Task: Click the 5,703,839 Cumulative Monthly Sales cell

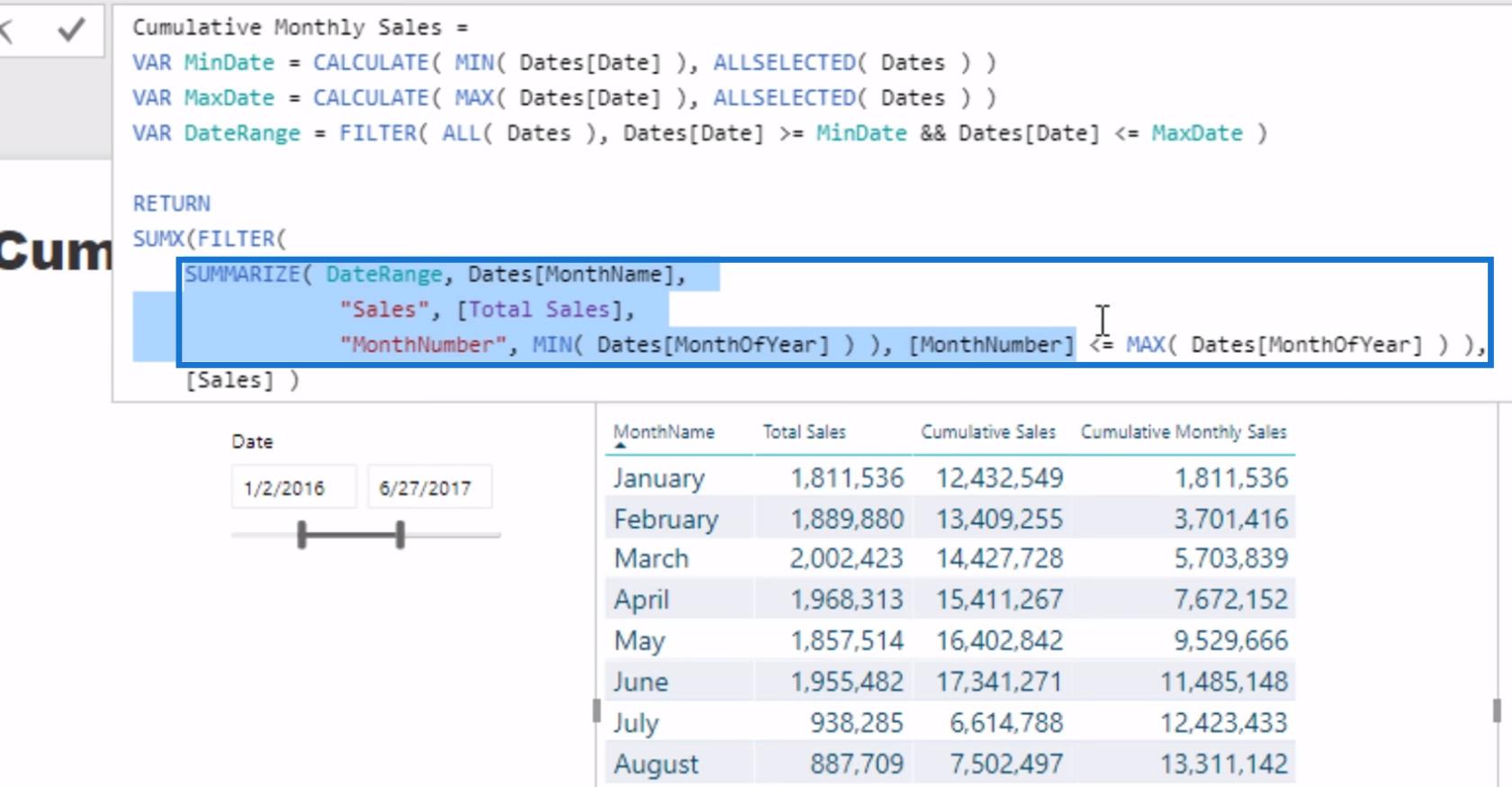Action: 1231,559
